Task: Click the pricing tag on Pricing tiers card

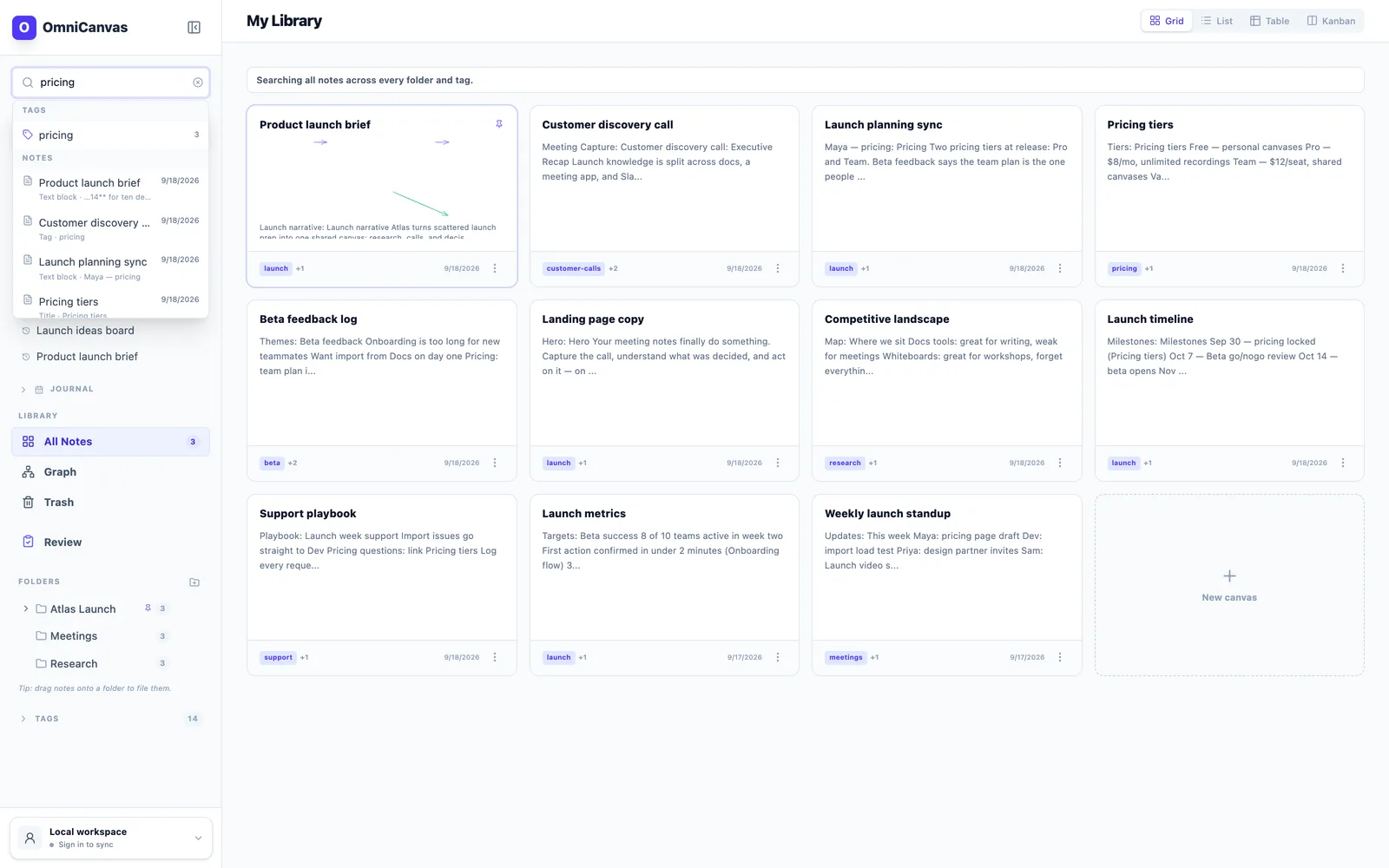Action: pos(1124,268)
